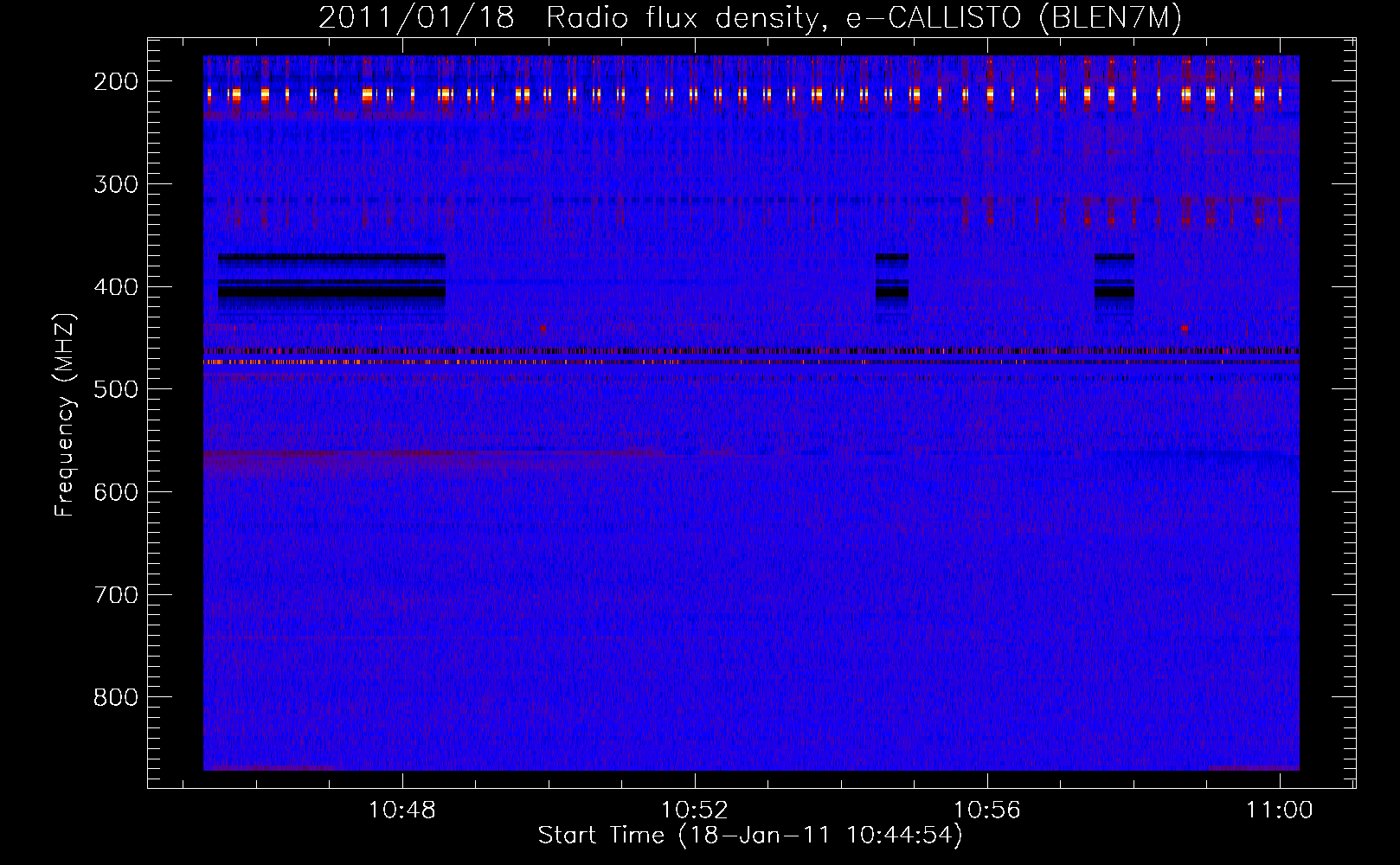Click the '800' frequency tick label
The height and width of the screenshot is (865, 1400).
[x=116, y=697]
